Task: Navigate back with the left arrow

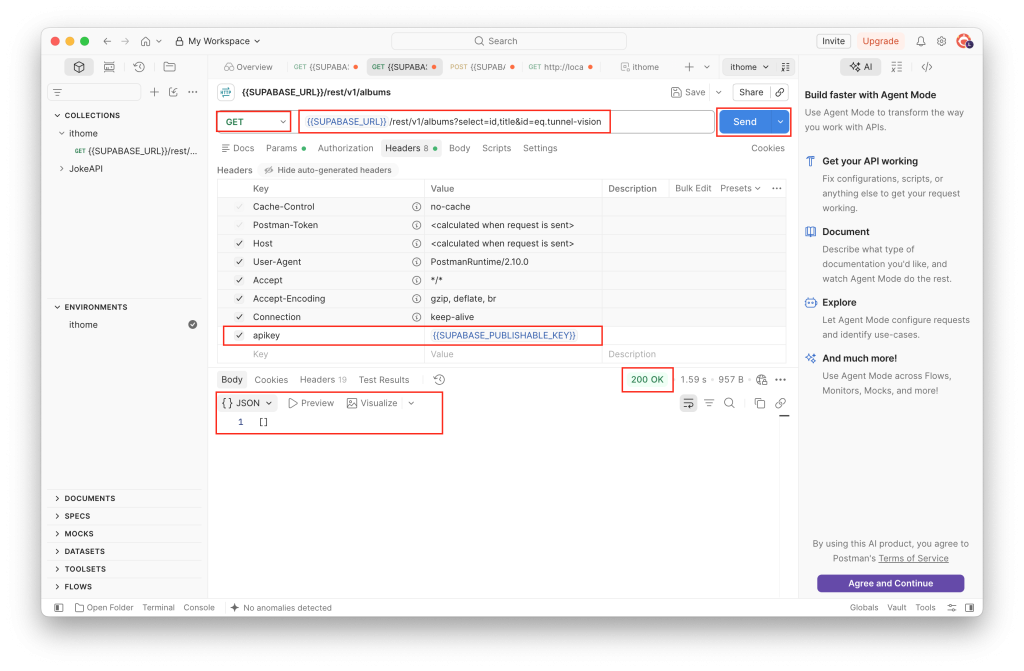Action: tap(107, 41)
